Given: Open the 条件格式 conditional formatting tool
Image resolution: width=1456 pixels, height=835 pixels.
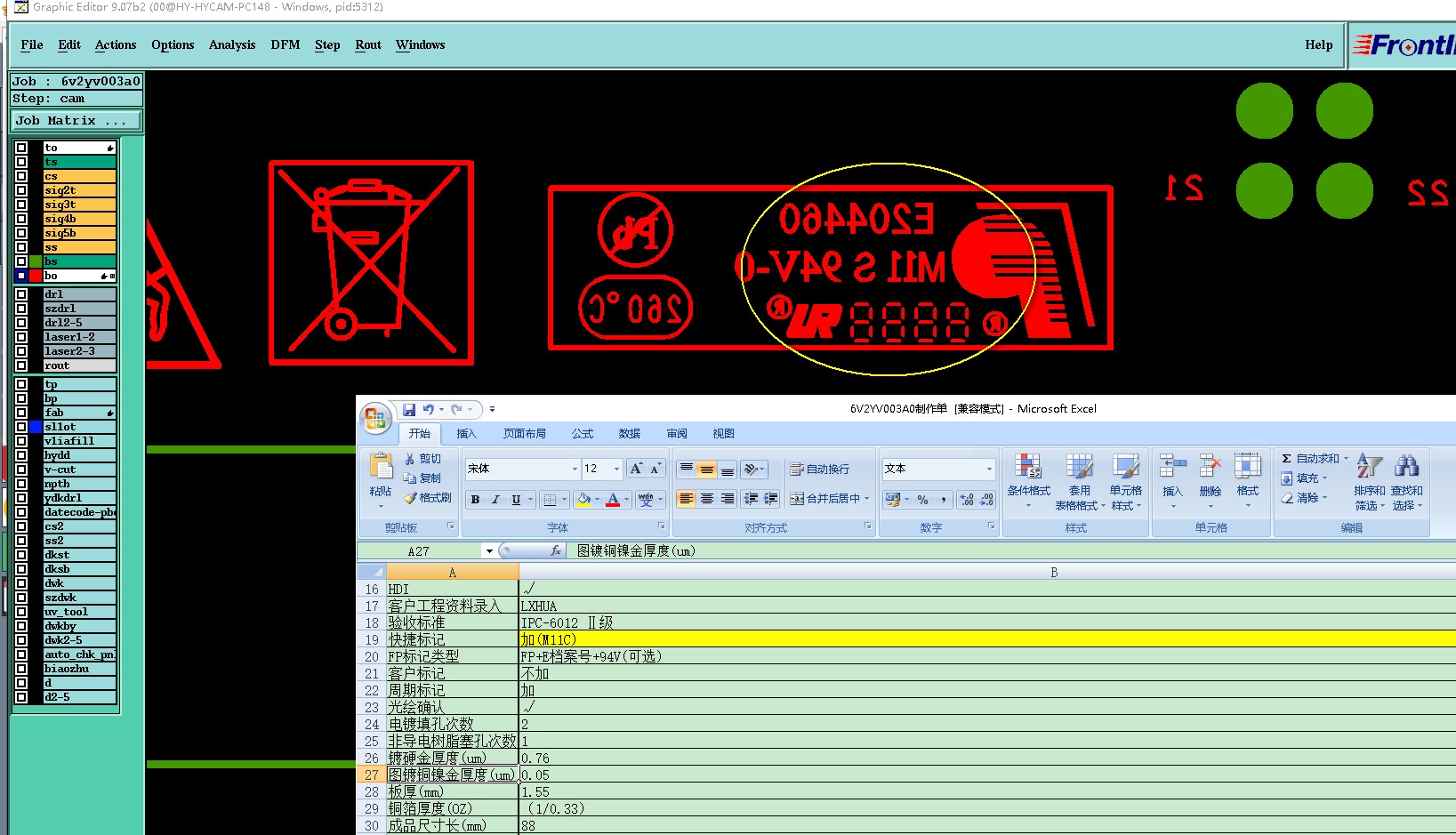Looking at the screenshot, I should [1029, 481].
